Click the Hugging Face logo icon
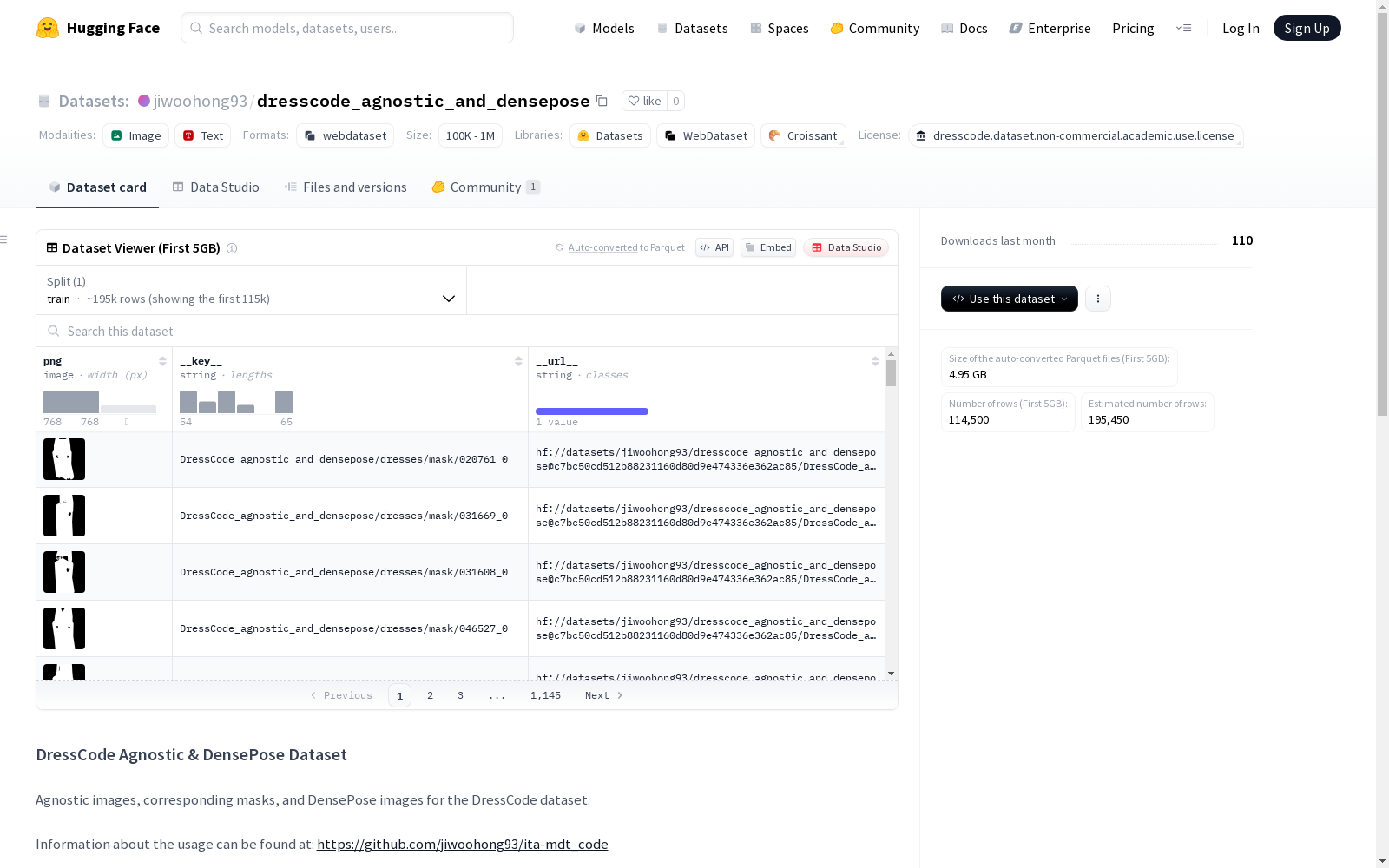The width and height of the screenshot is (1389, 868). (48, 28)
